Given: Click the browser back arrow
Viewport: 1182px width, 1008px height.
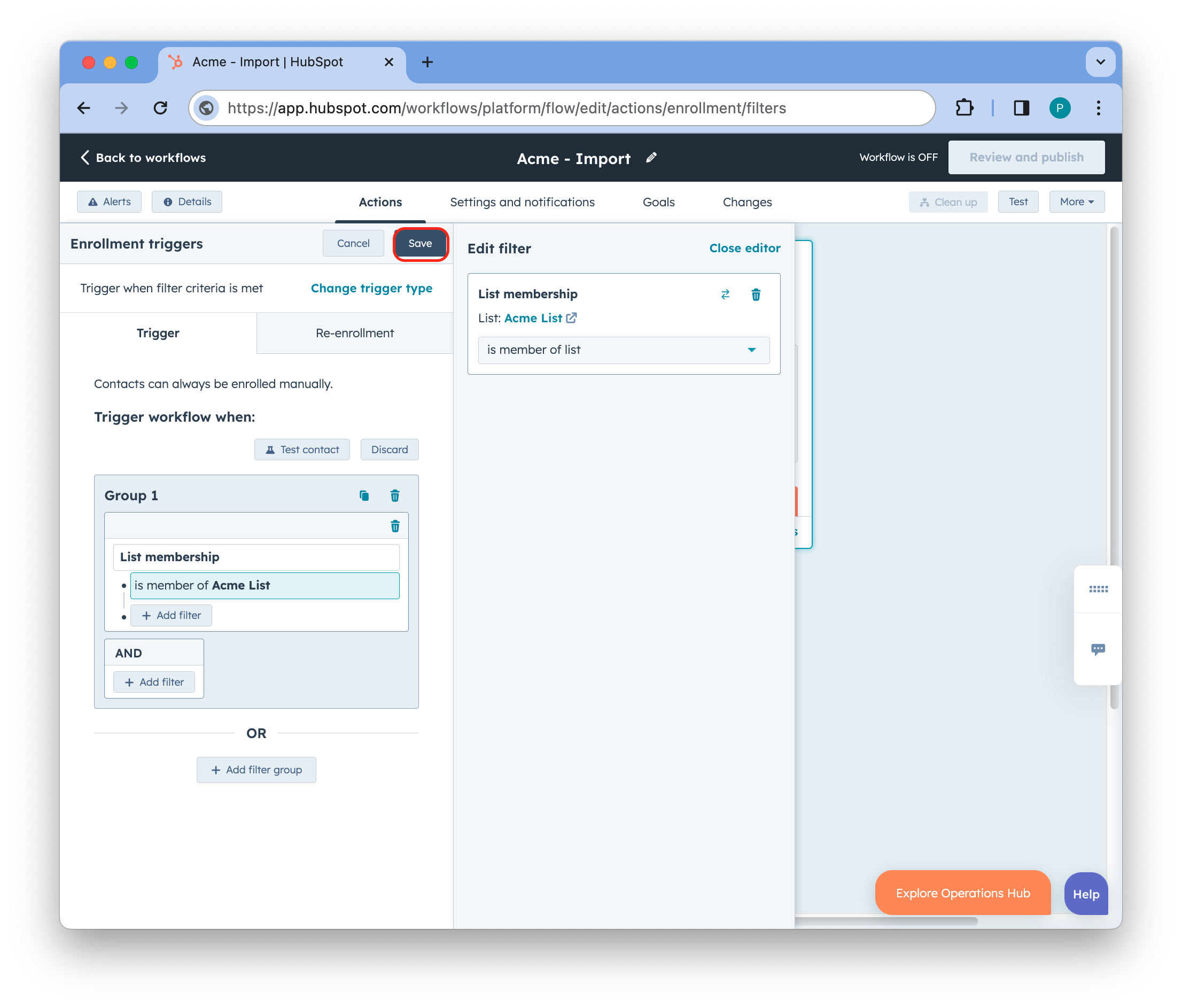Looking at the screenshot, I should 84,108.
